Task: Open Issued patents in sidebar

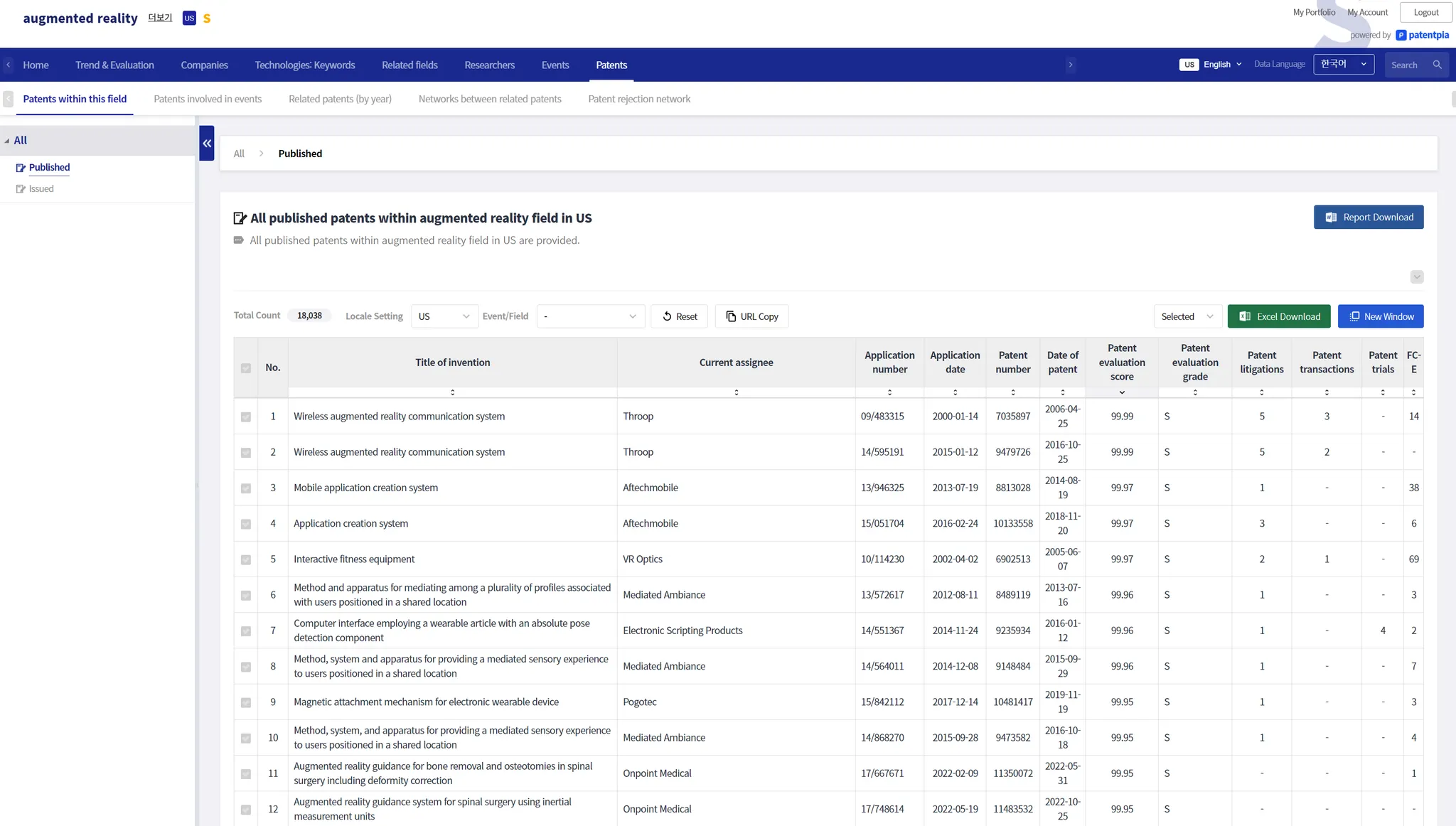Action: (x=41, y=189)
